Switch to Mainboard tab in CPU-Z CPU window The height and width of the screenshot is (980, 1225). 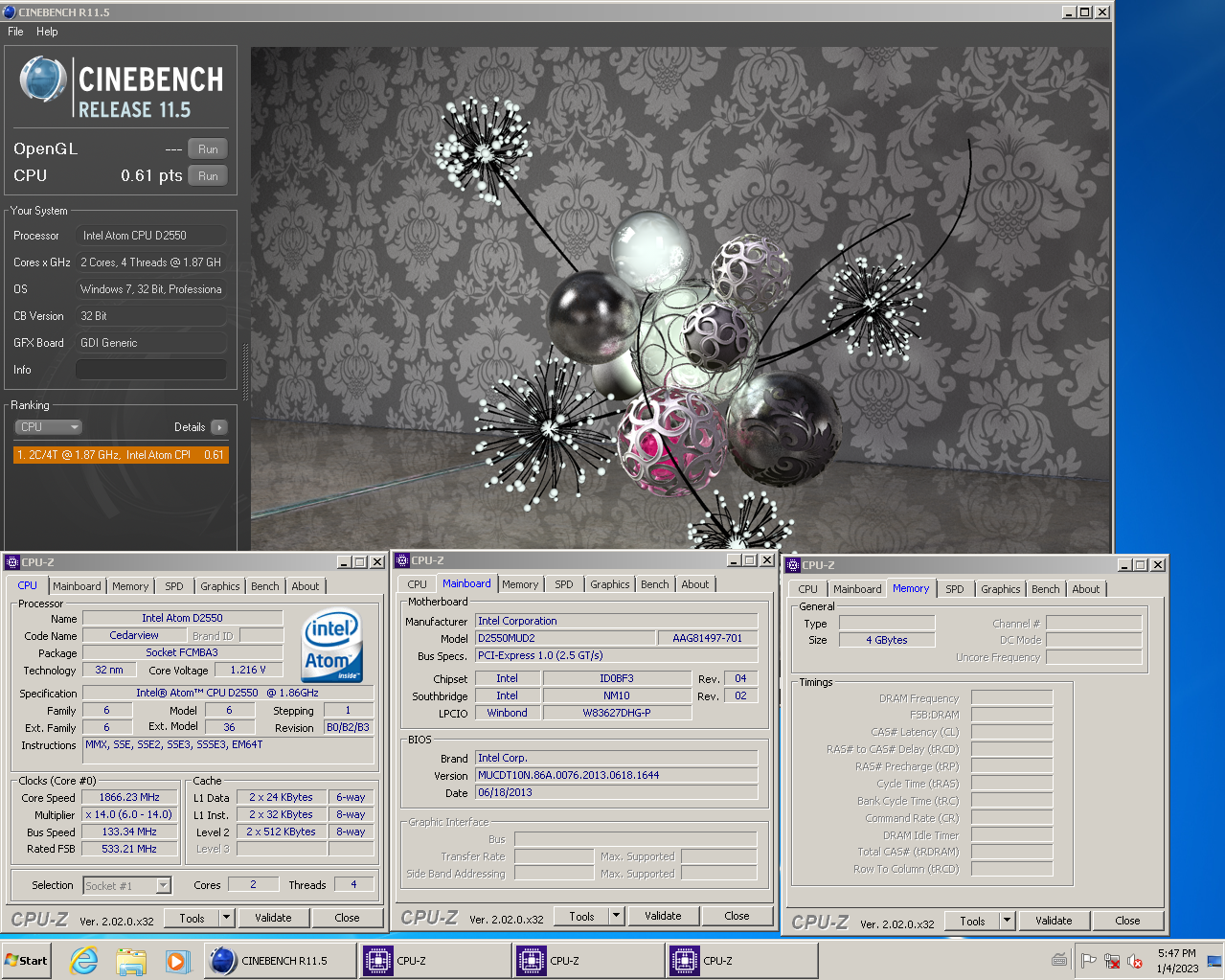pos(77,586)
